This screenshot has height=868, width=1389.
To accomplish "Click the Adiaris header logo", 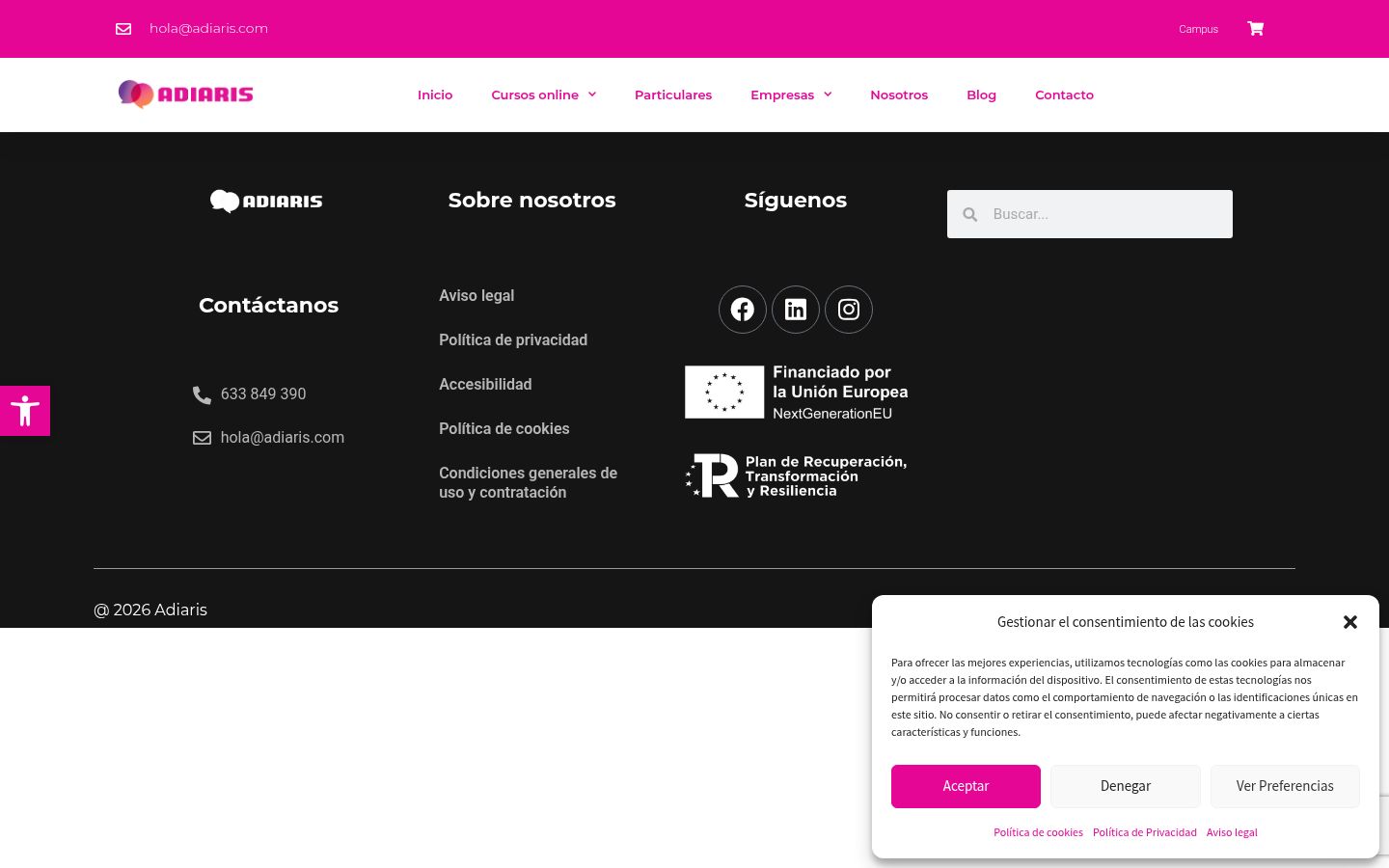I will click(185, 95).
